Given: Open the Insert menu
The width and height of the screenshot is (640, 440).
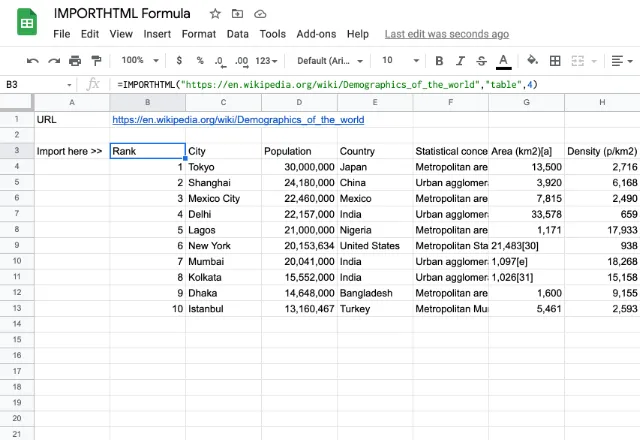Looking at the screenshot, I should click(157, 34).
